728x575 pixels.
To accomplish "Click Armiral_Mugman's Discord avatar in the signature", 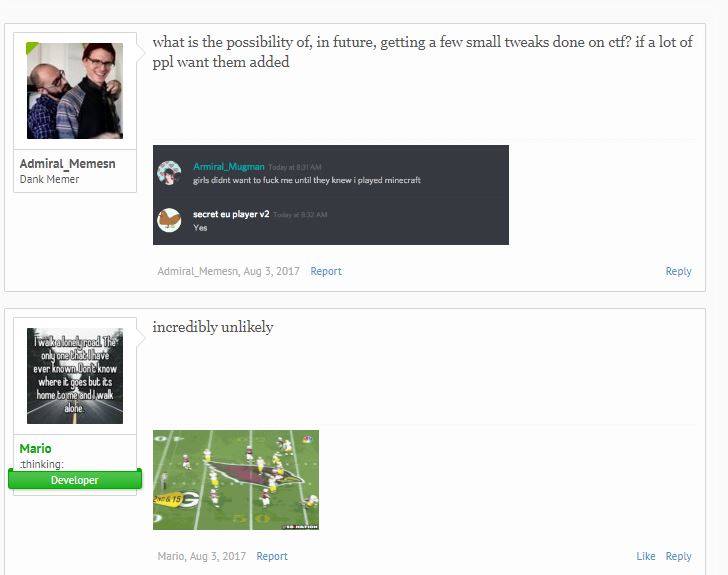I will coord(169,173).
